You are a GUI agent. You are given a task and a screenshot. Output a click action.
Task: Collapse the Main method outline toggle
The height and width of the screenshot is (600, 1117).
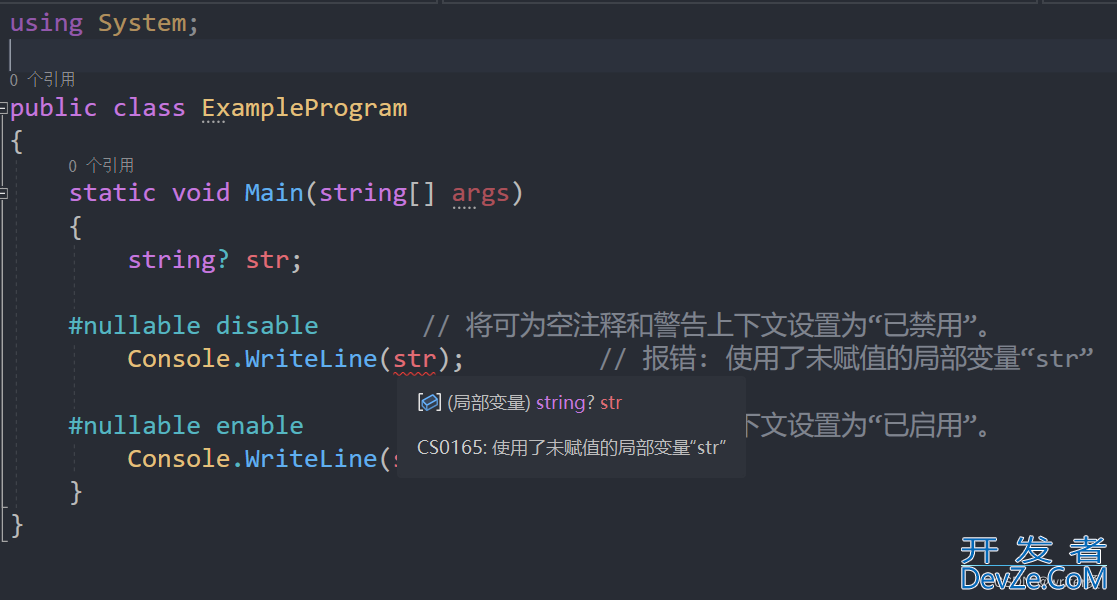(x=4, y=193)
